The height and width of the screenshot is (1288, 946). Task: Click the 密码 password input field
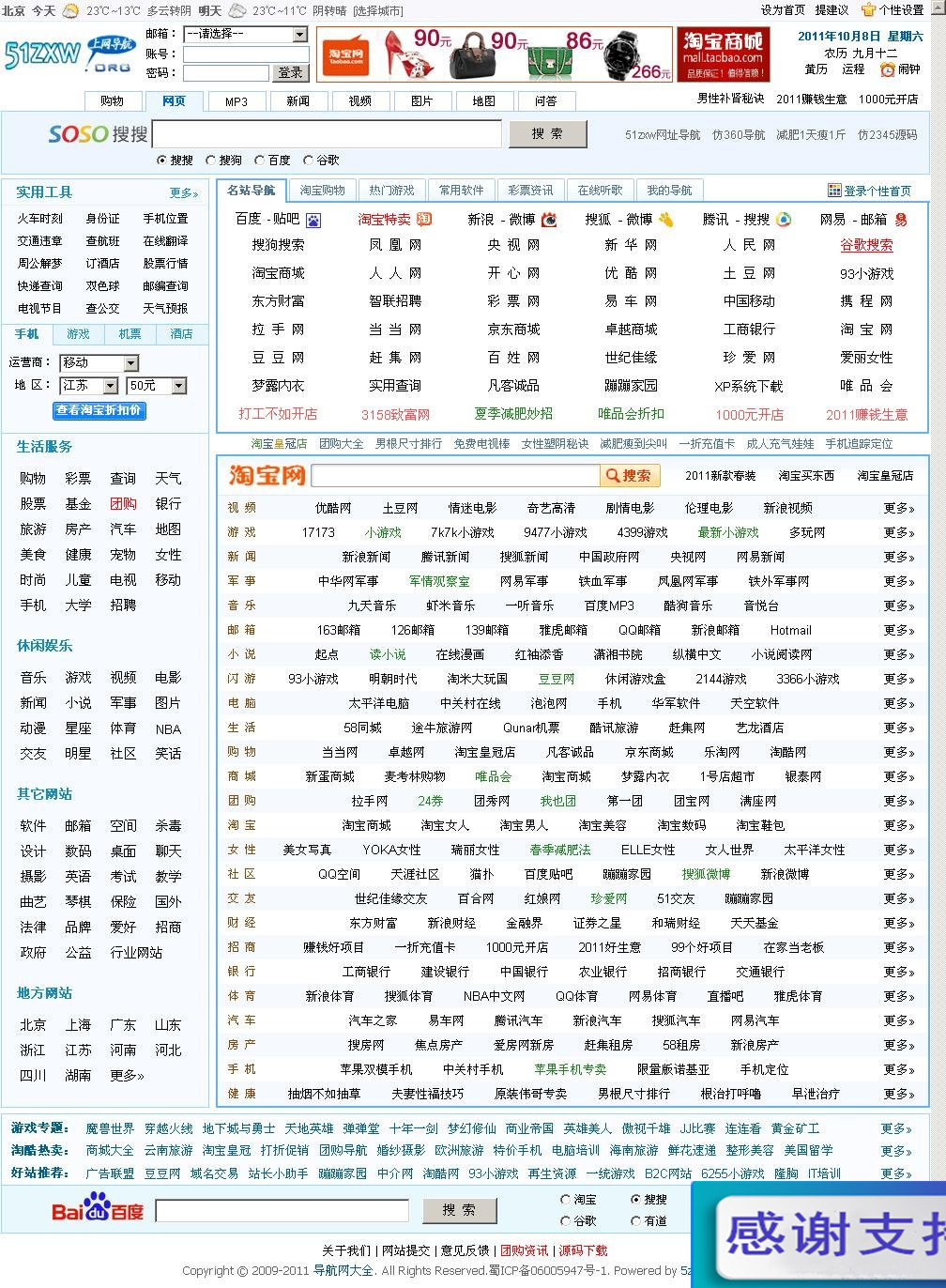coord(225,73)
